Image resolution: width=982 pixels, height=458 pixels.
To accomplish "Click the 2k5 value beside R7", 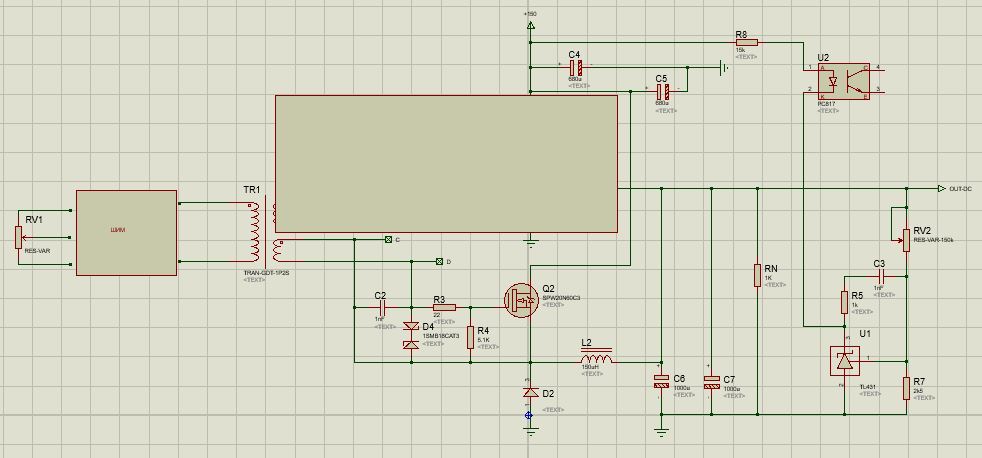I will pos(918,390).
